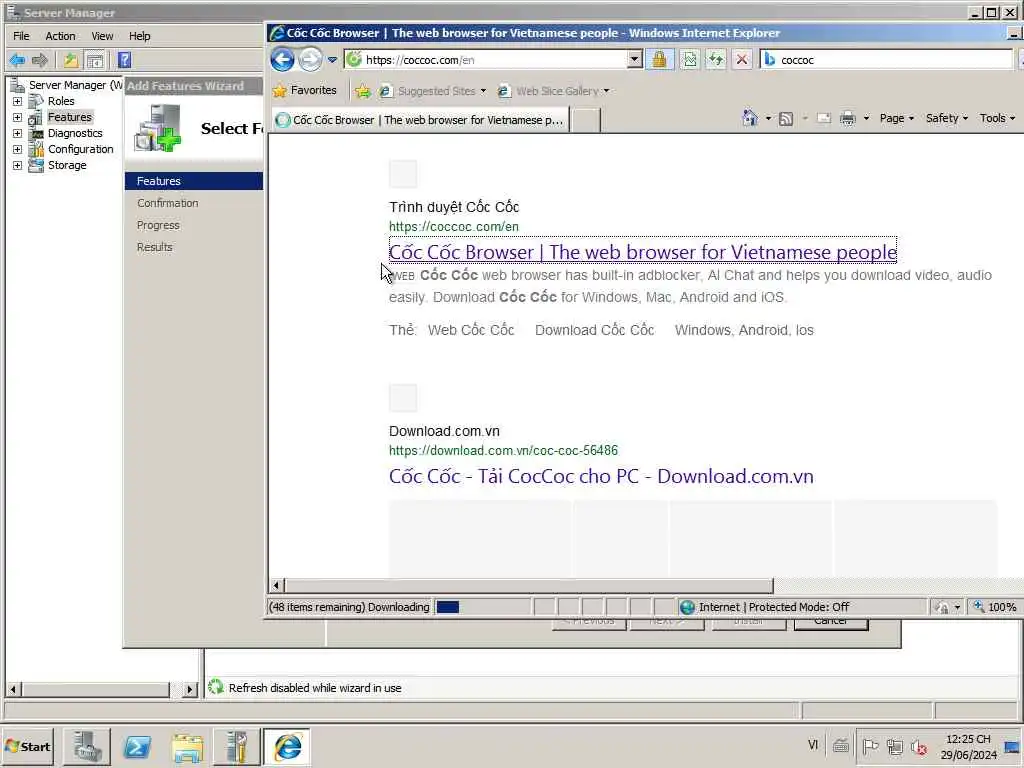Click the download.com.vn green URL text
This screenshot has width=1024, height=768.
tap(503, 451)
